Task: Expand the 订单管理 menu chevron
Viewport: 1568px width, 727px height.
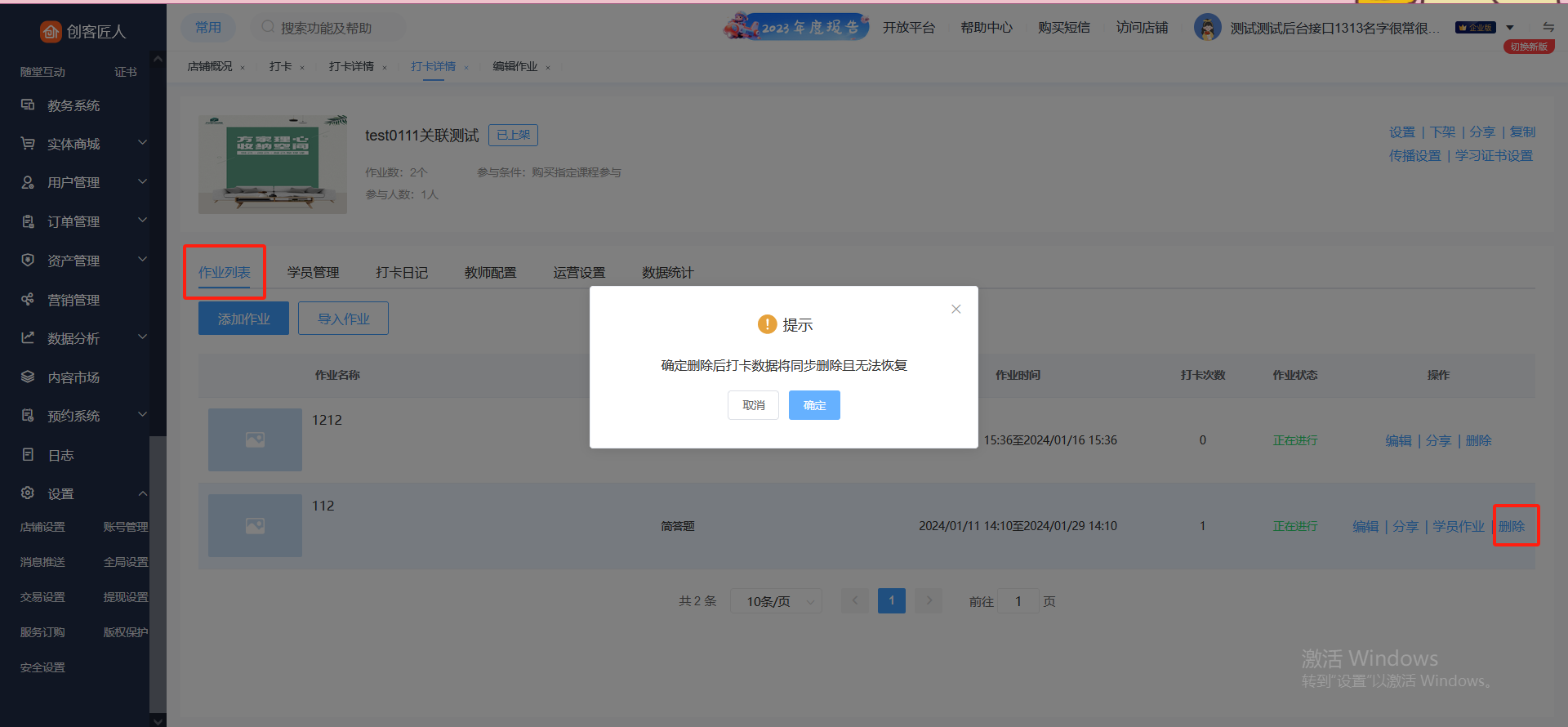Action: click(143, 221)
